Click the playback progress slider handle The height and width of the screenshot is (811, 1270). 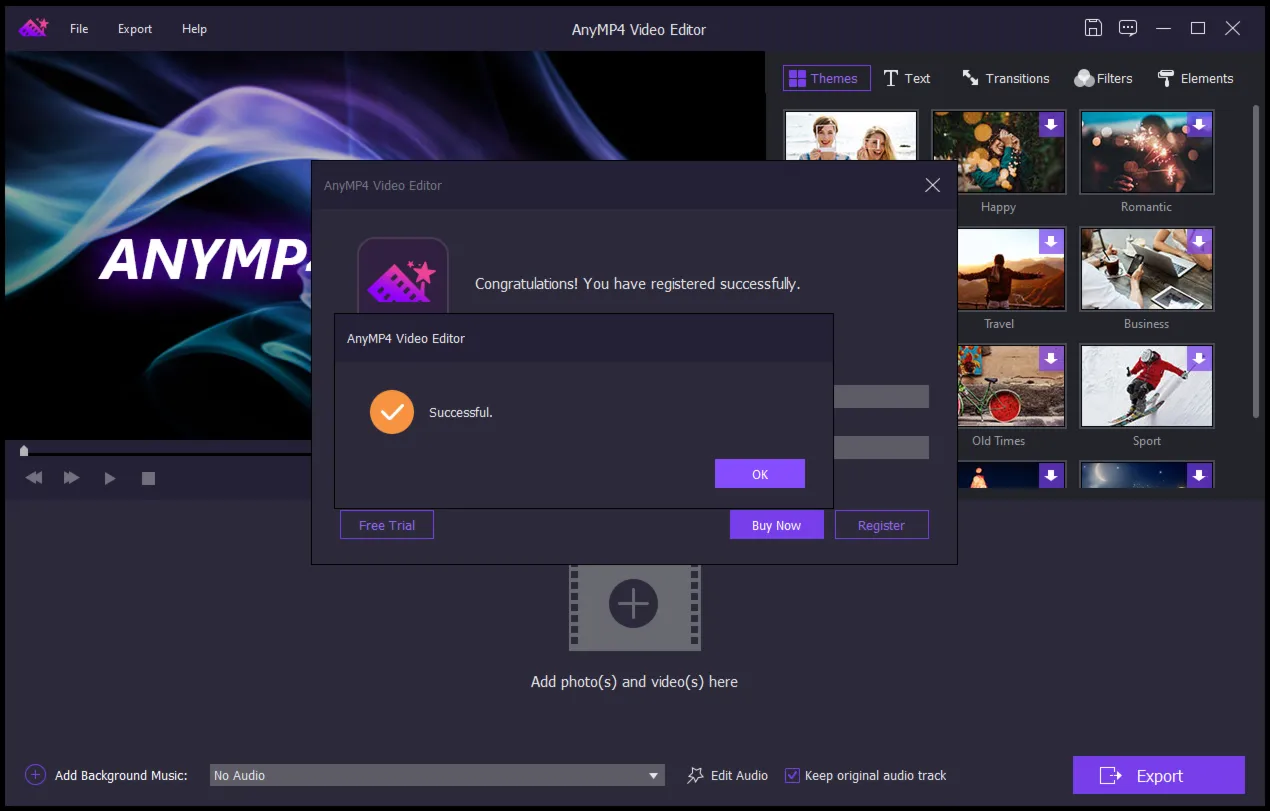coord(24,451)
